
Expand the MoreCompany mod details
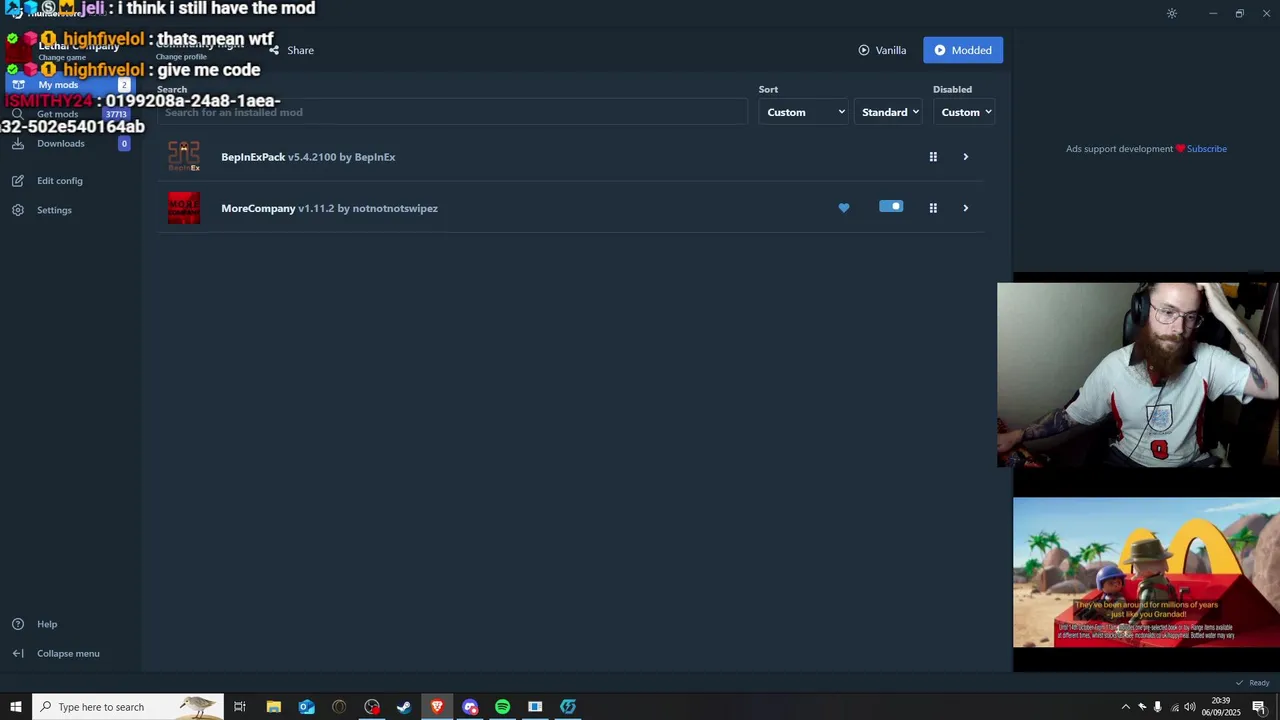(x=965, y=208)
